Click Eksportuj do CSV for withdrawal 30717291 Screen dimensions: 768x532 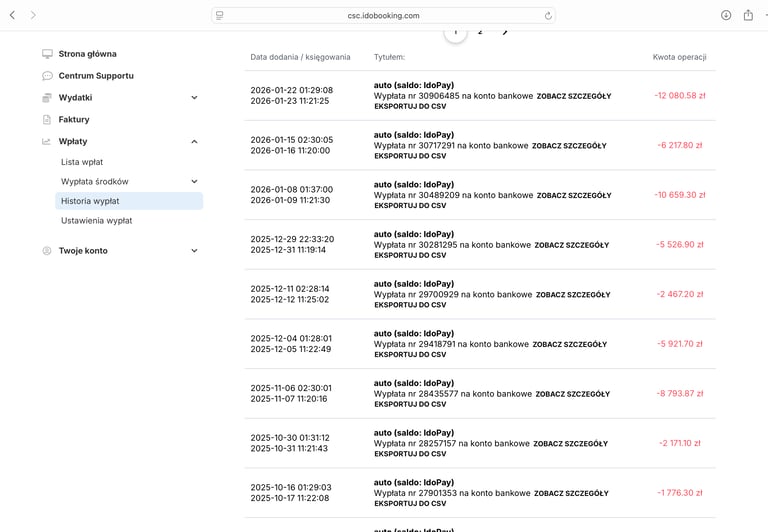(410, 156)
